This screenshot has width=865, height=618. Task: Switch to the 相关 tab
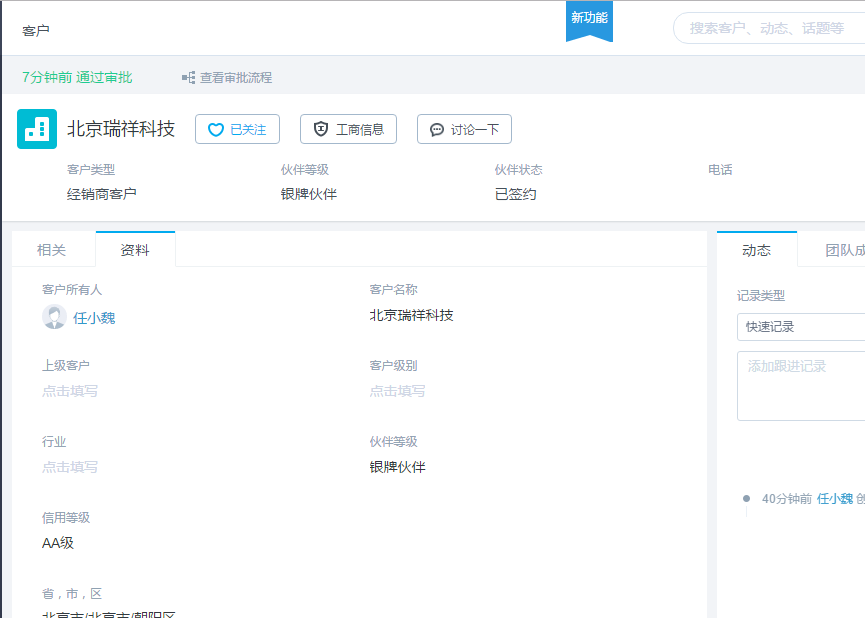pos(52,250)
